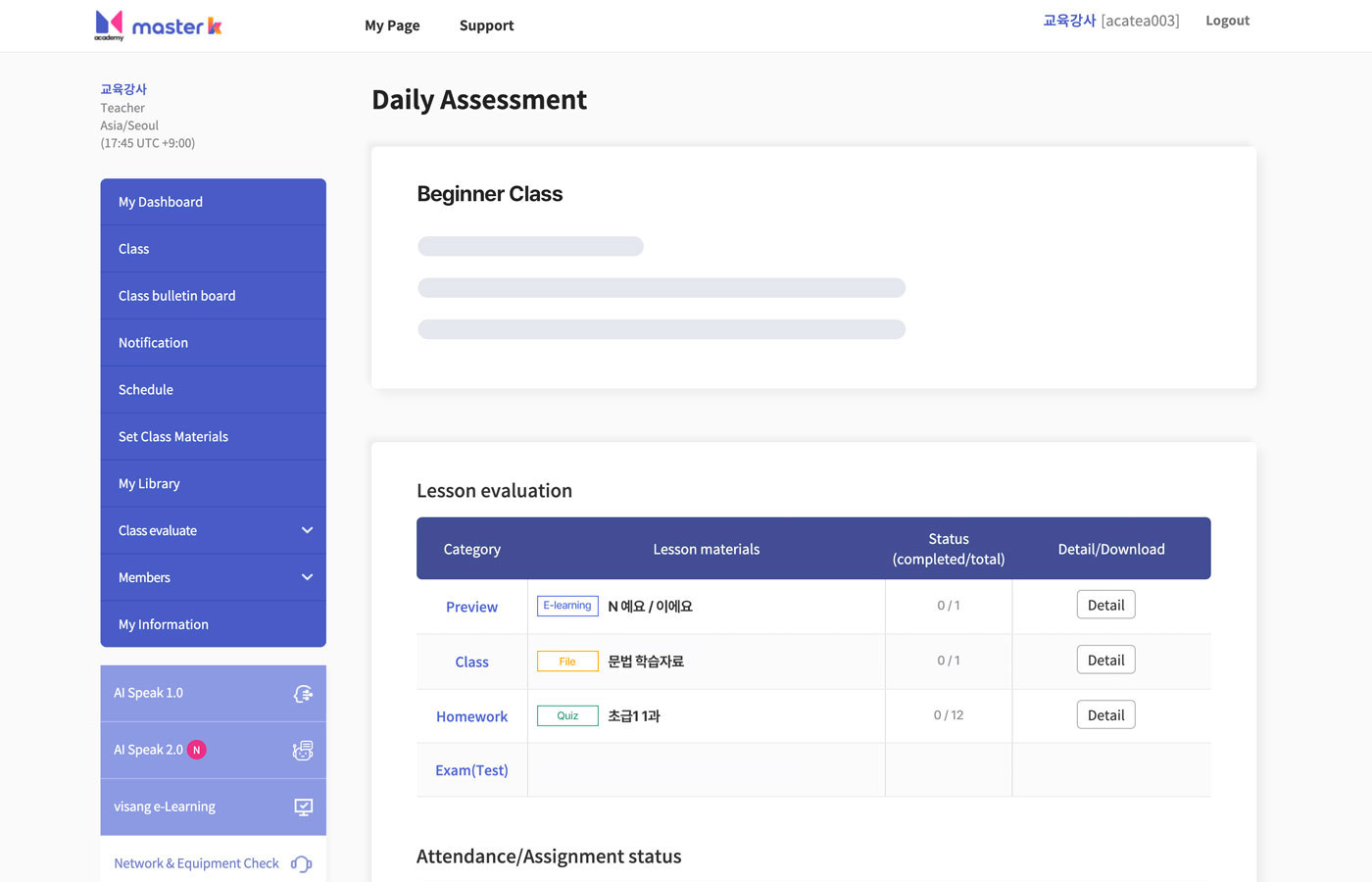Screen dimensions: 1372x882
Task: Open Set Class Materials in sidebar
Action: point(173,437)
